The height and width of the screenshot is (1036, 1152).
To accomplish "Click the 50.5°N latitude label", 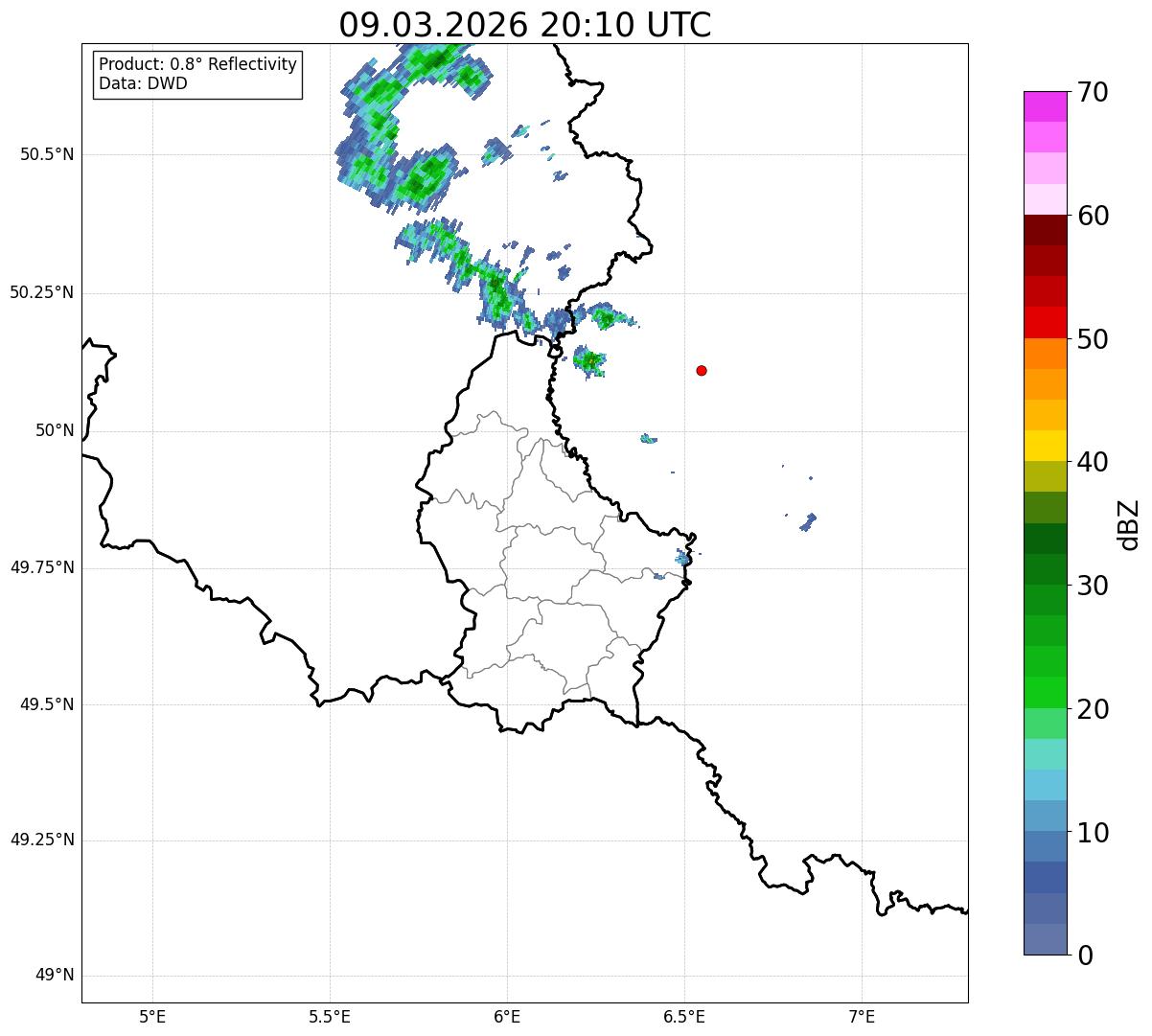I will (x=47, y=154).
